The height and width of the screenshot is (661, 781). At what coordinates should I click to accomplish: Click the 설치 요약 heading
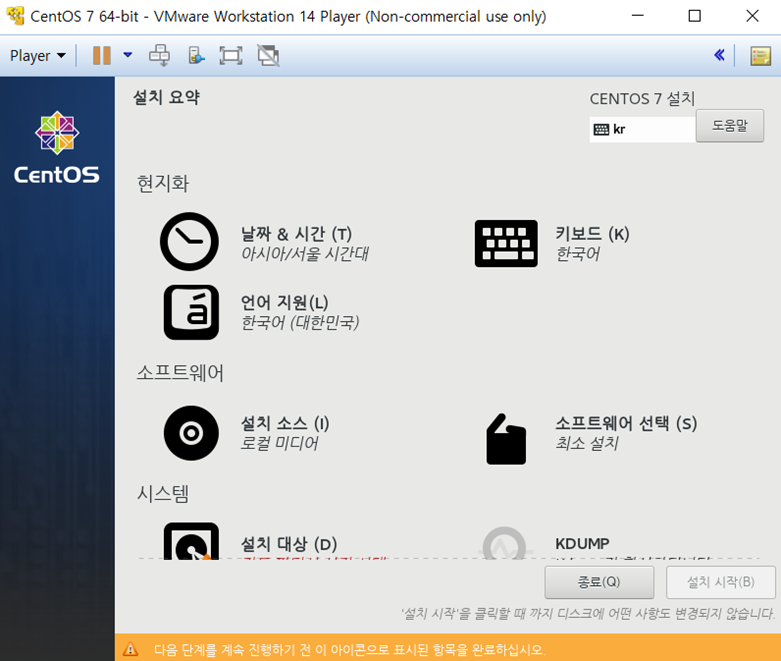[x=166, y=97]
